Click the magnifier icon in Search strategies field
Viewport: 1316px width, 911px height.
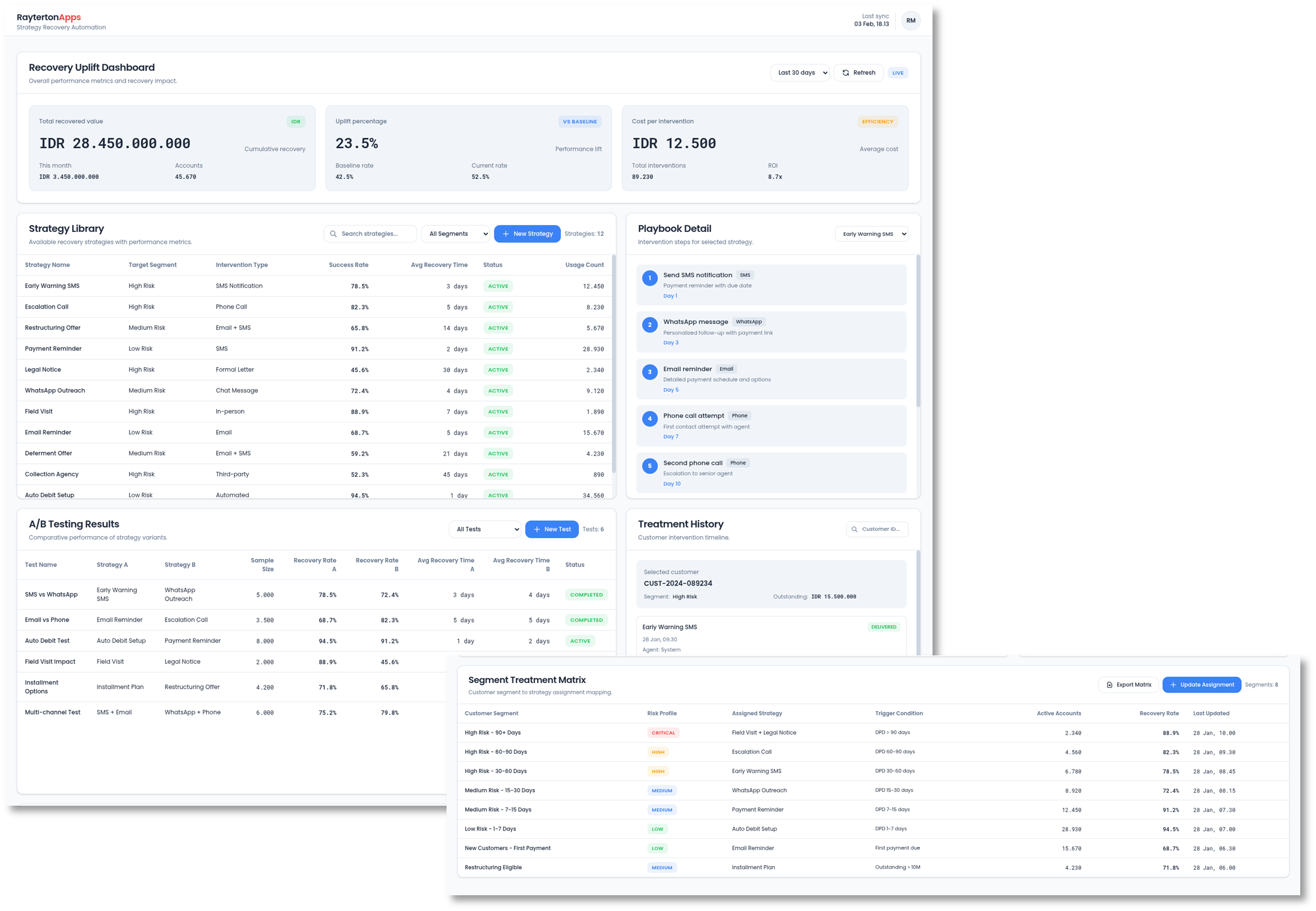333,234
